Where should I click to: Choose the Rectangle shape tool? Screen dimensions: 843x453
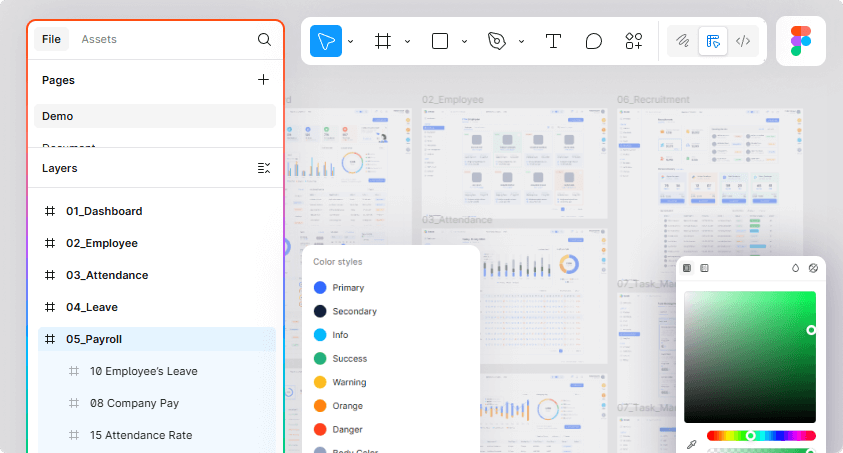point(440,41)
